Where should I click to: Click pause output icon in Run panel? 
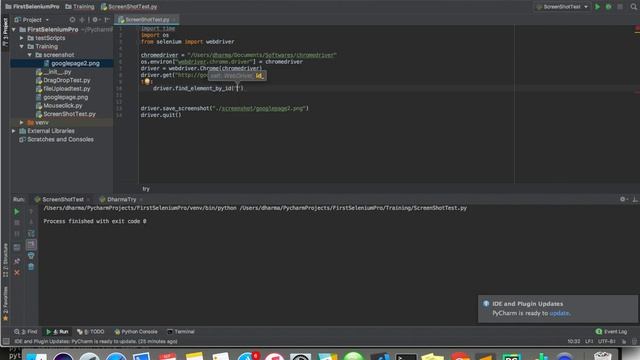17,234
